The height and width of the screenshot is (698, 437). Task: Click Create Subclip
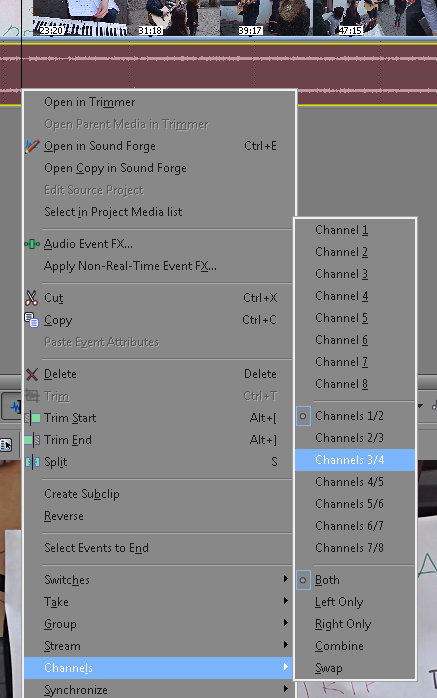click(82, 494)
